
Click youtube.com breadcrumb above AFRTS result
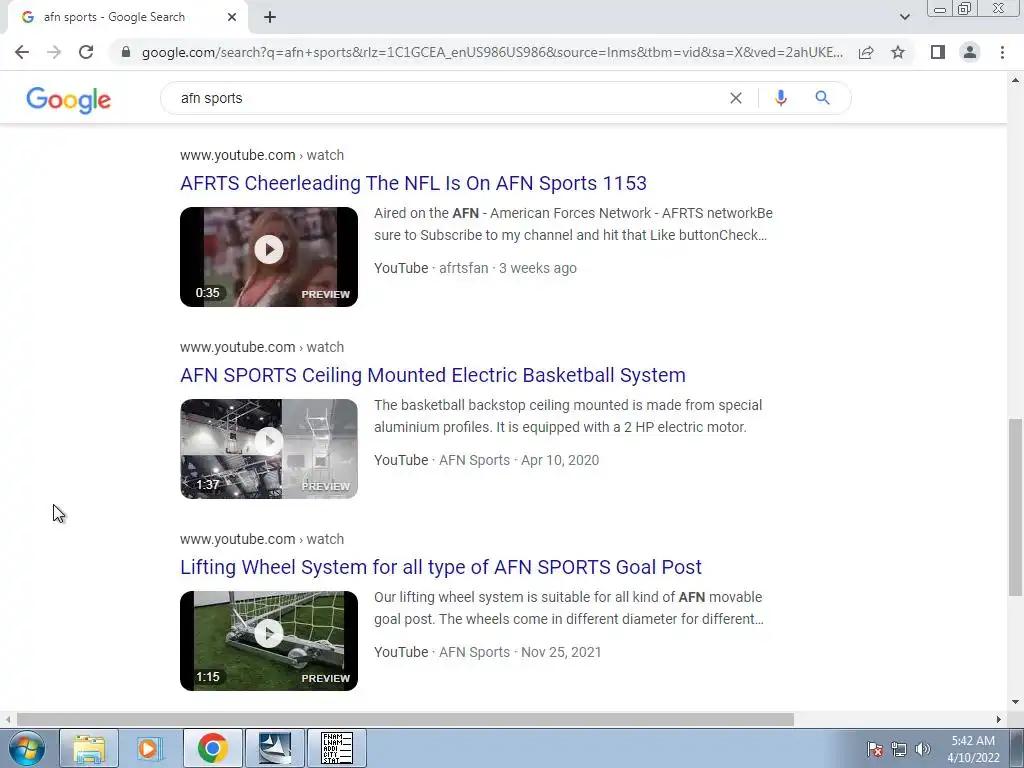click(x=262, y=155)
